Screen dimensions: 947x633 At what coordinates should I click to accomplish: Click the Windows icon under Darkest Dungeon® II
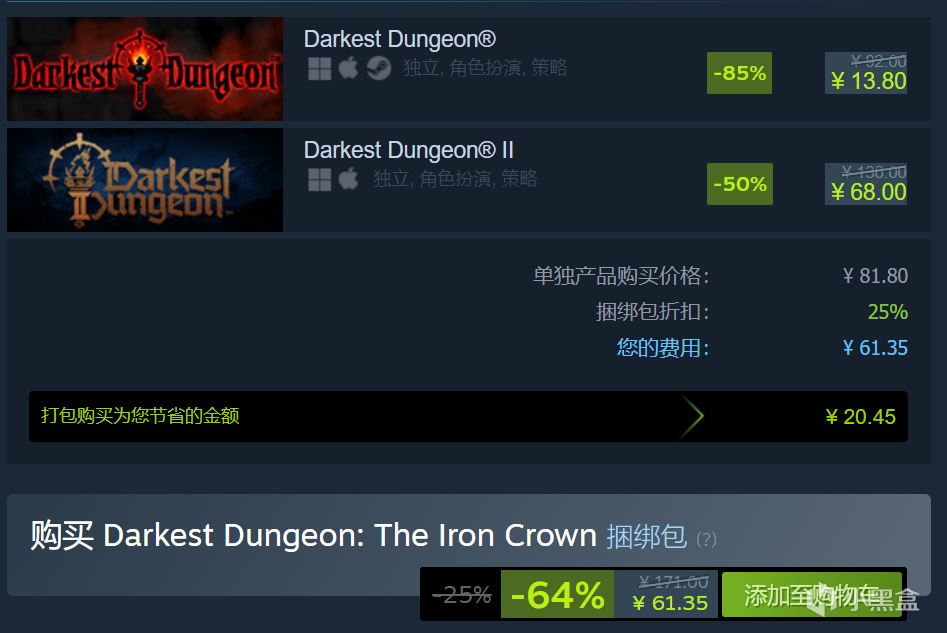(x=319, y=179)
